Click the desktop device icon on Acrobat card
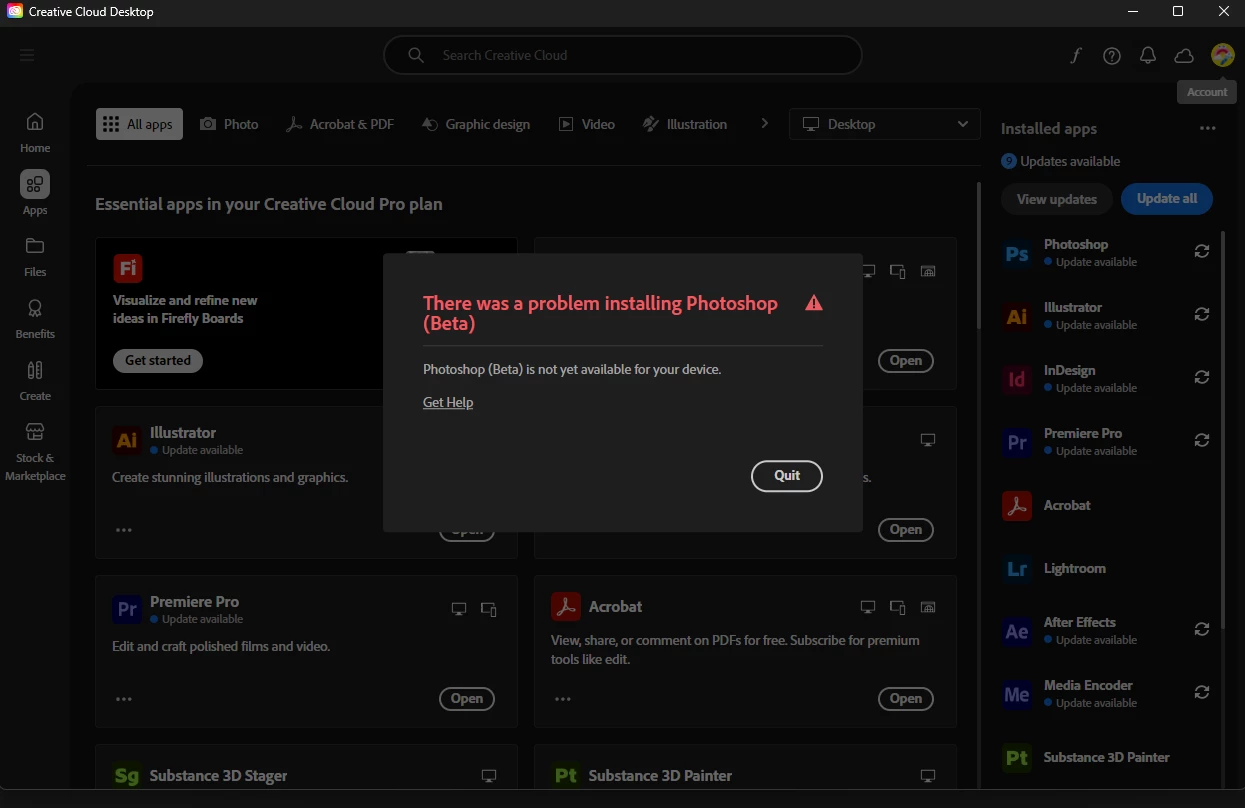 [x=868, y=608]
